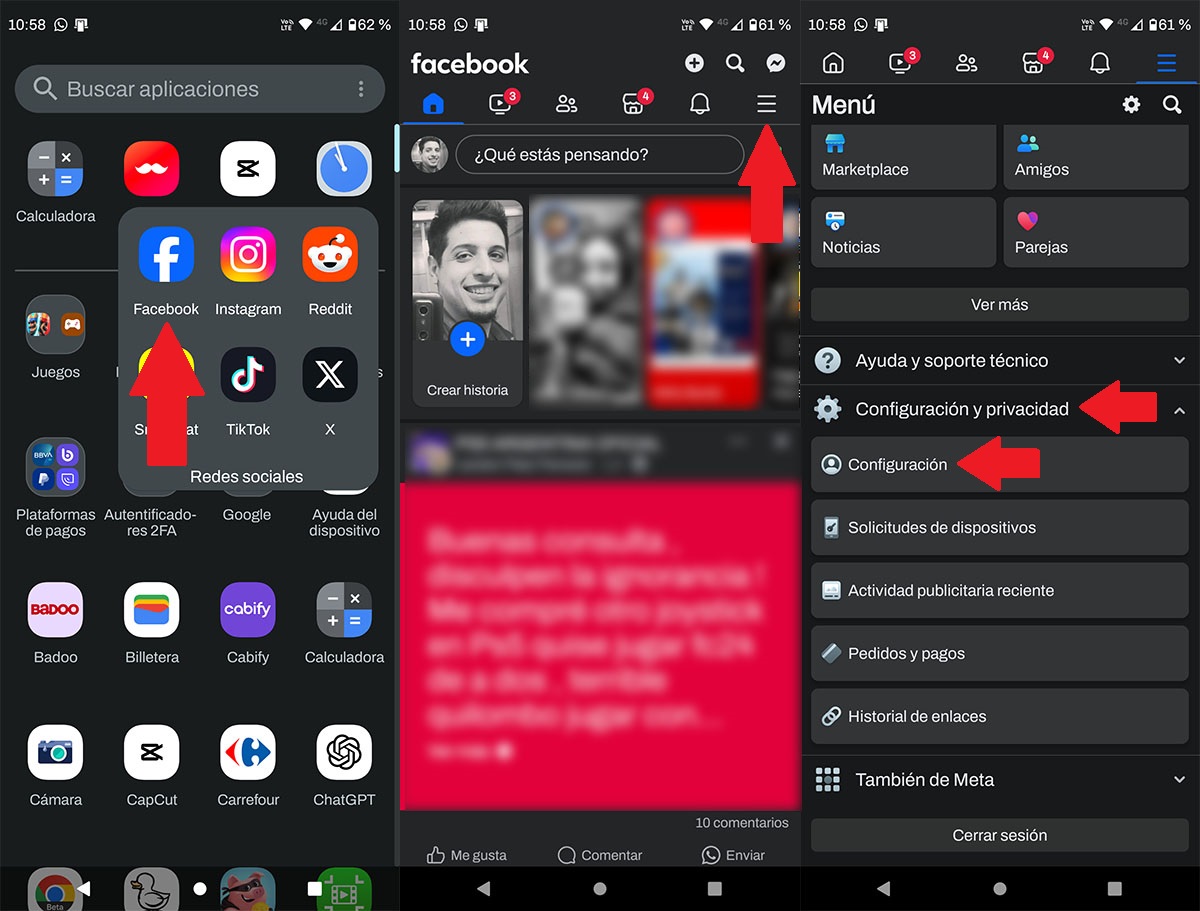Launch the Badoo app
The width and height of the screenshot is (1200, 911).
tap(55, 609)
